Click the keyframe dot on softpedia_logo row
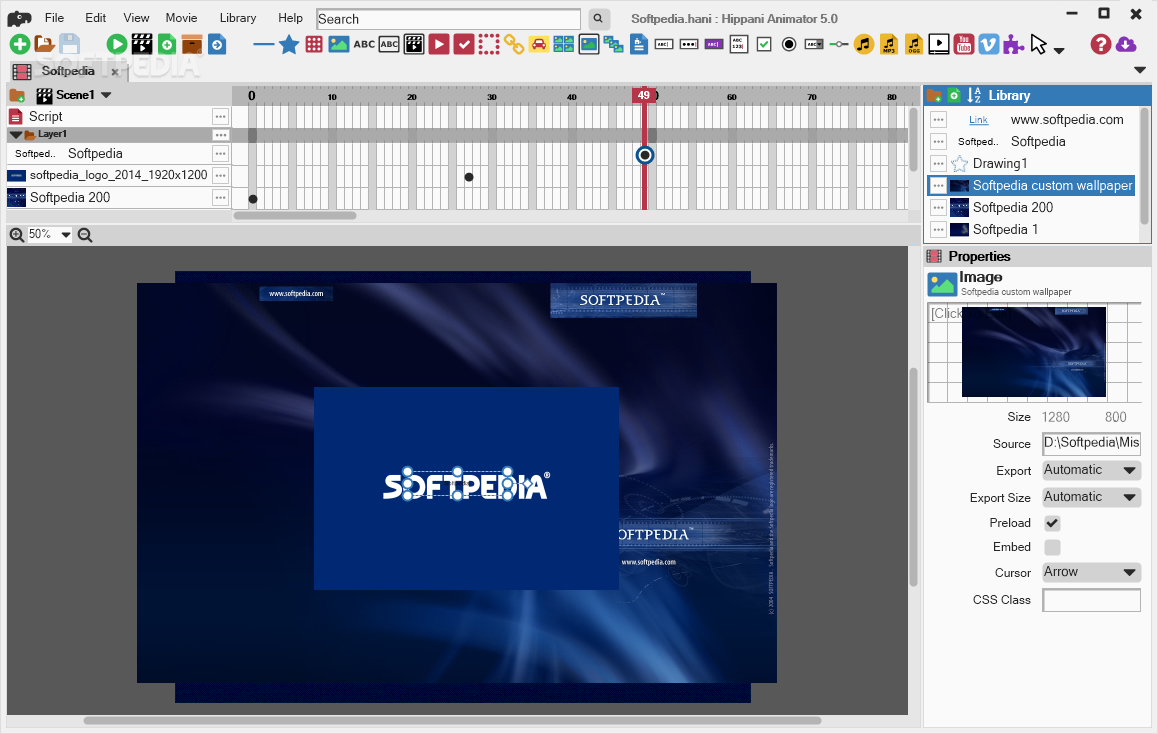1158x734 pixels. pos(468,177)
